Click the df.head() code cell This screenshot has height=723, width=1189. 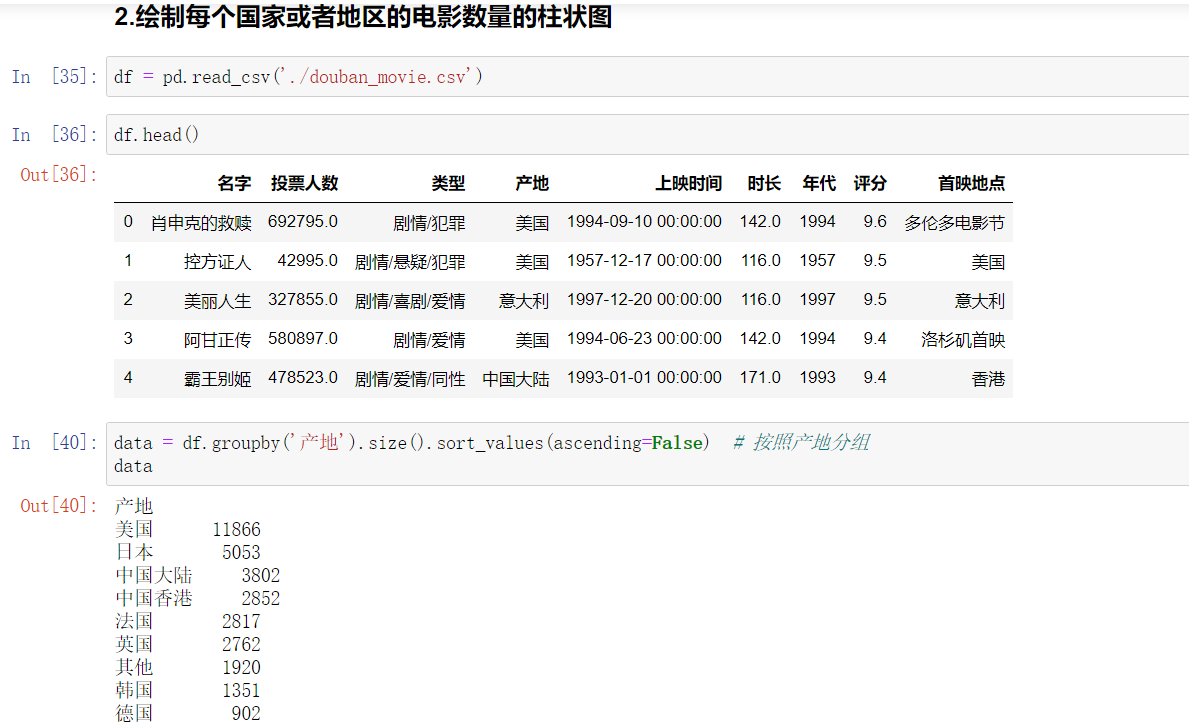coord(648,135)
